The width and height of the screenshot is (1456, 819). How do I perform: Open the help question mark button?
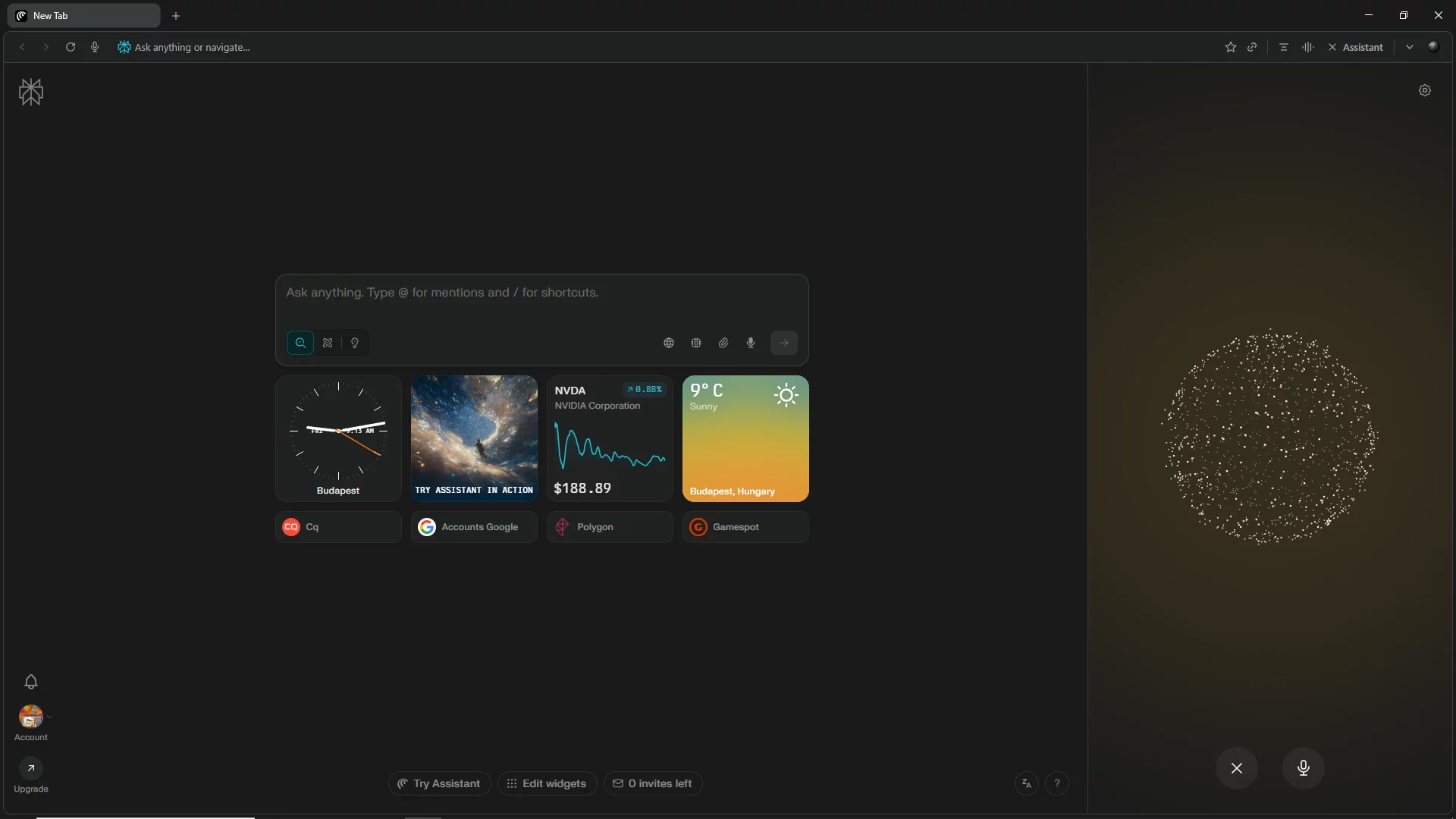click(x=1057, y=783)
